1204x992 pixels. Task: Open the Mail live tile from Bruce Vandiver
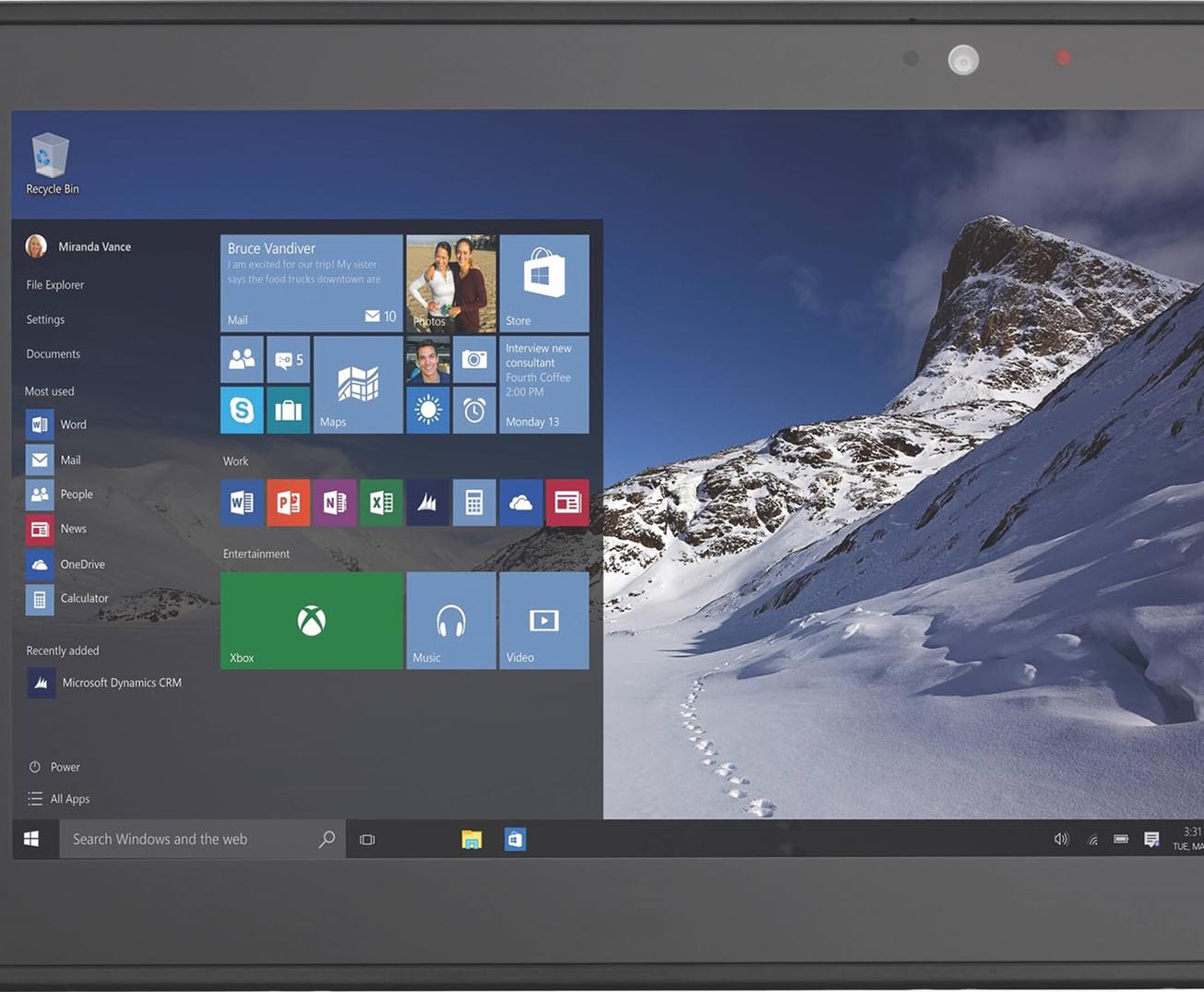[x=311, y=283]
